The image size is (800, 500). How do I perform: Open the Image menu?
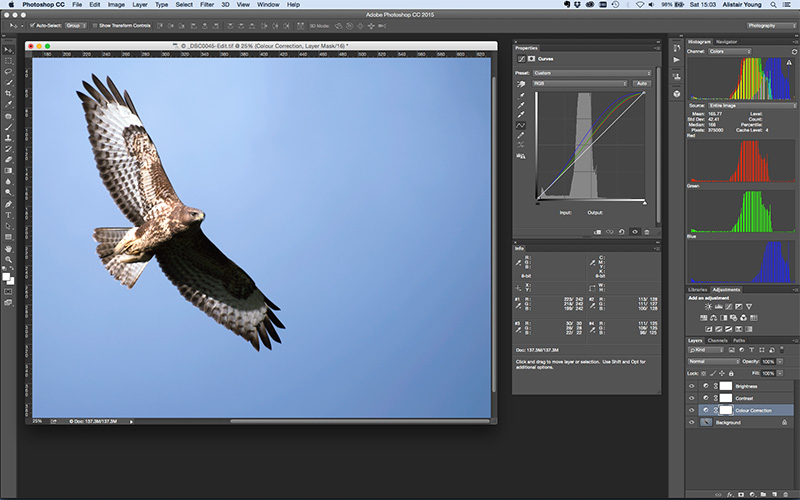116,5
